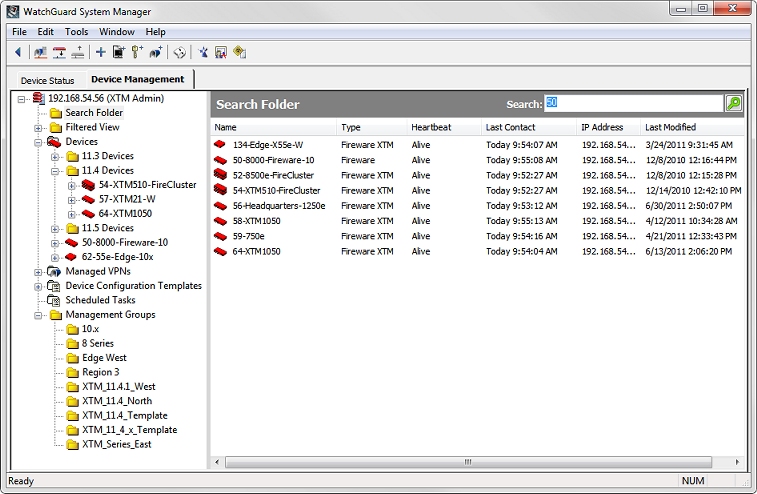Click the 52-8500e-FireCluster device icon in list
Viewport: 757px width, 494px height.
point(220,175)
